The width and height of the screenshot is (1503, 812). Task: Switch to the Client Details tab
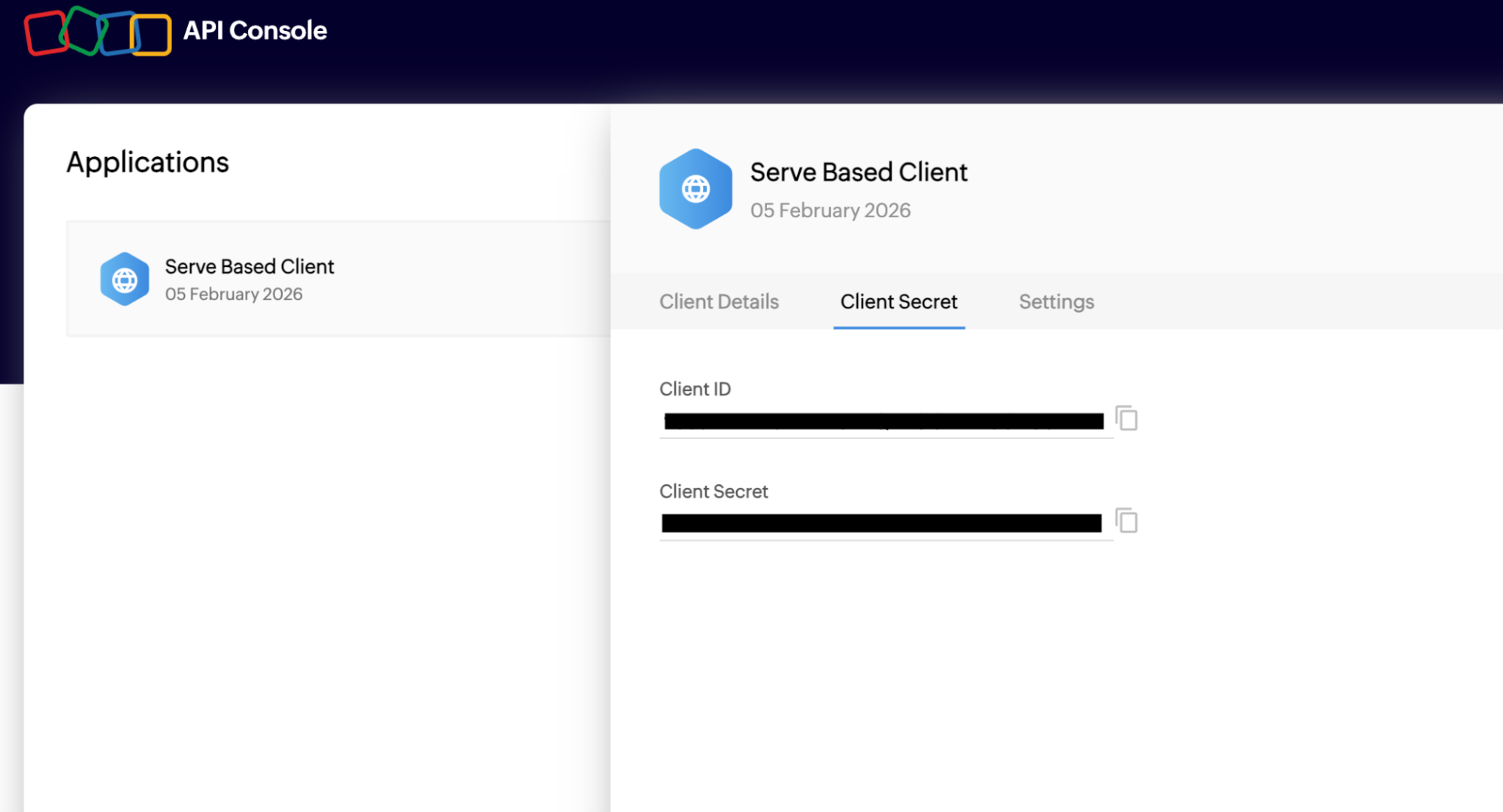(x=719, y=301)
